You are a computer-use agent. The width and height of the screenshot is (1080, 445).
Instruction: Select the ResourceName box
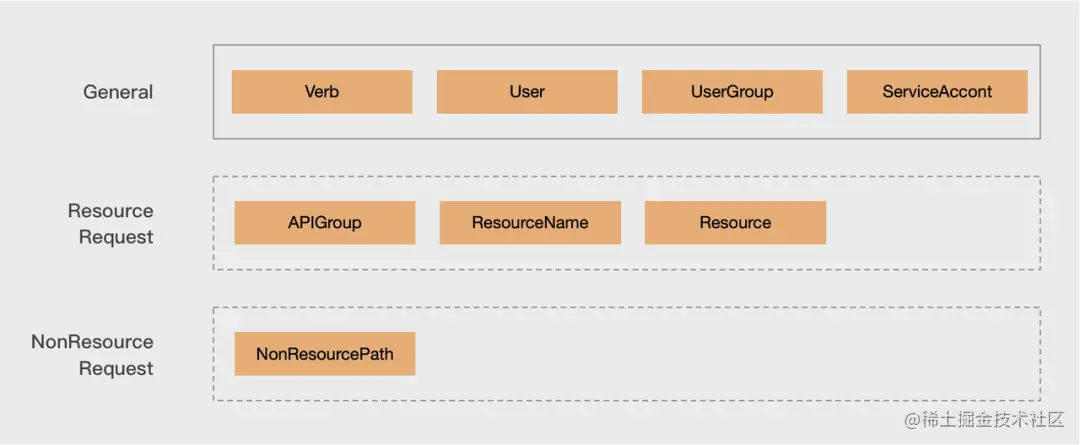click(x=530, y=222)
